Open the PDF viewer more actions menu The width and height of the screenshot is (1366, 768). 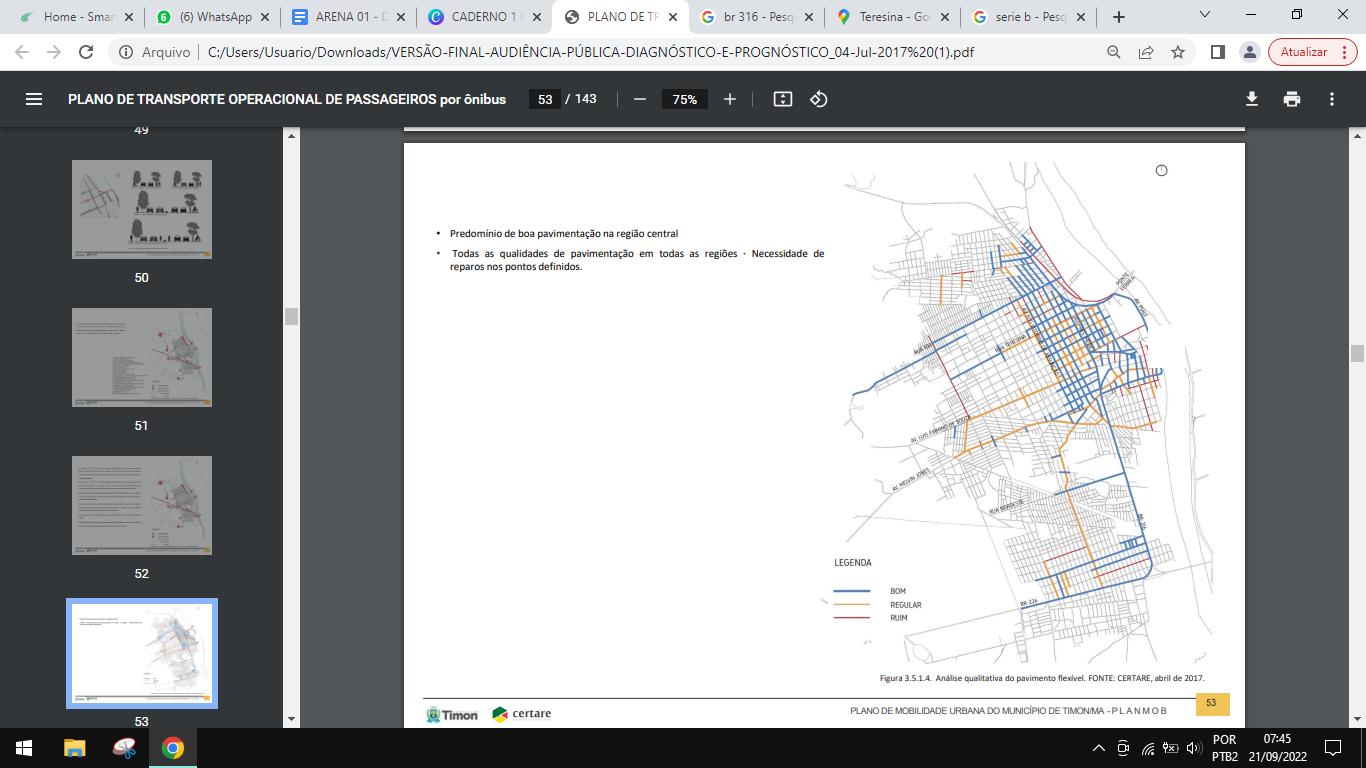point(1332,99)
